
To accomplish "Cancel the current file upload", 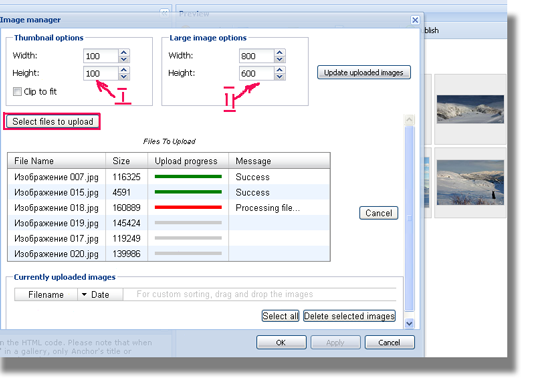I will pos(378,213).
